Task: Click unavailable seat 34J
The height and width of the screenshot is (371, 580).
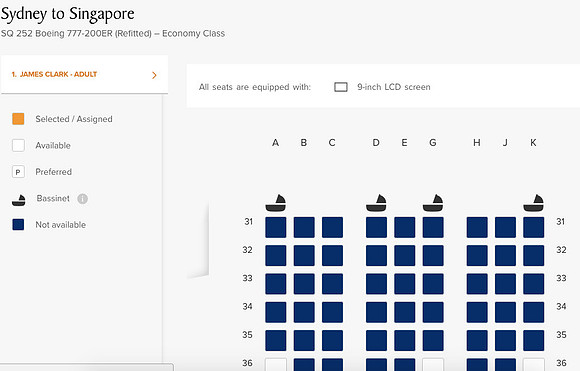Action: click(505, 312)
